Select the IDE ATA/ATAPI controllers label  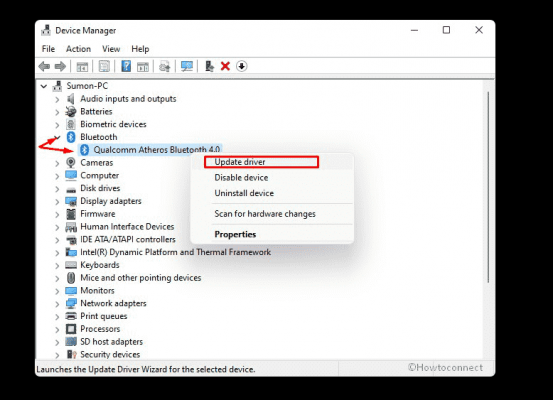pos(128,239)
